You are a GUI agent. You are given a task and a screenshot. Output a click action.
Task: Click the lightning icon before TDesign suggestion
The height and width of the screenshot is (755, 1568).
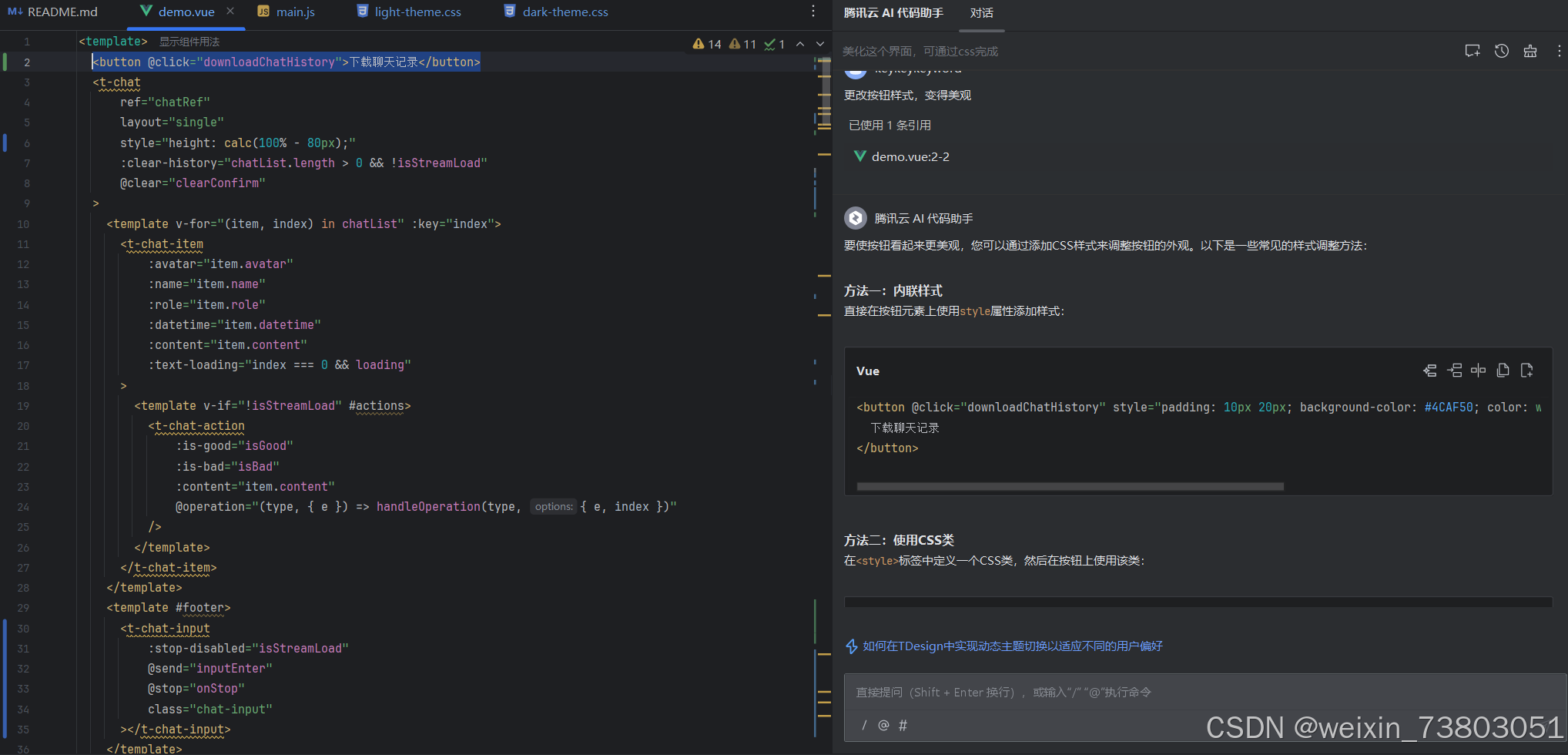tap(852, 646)
